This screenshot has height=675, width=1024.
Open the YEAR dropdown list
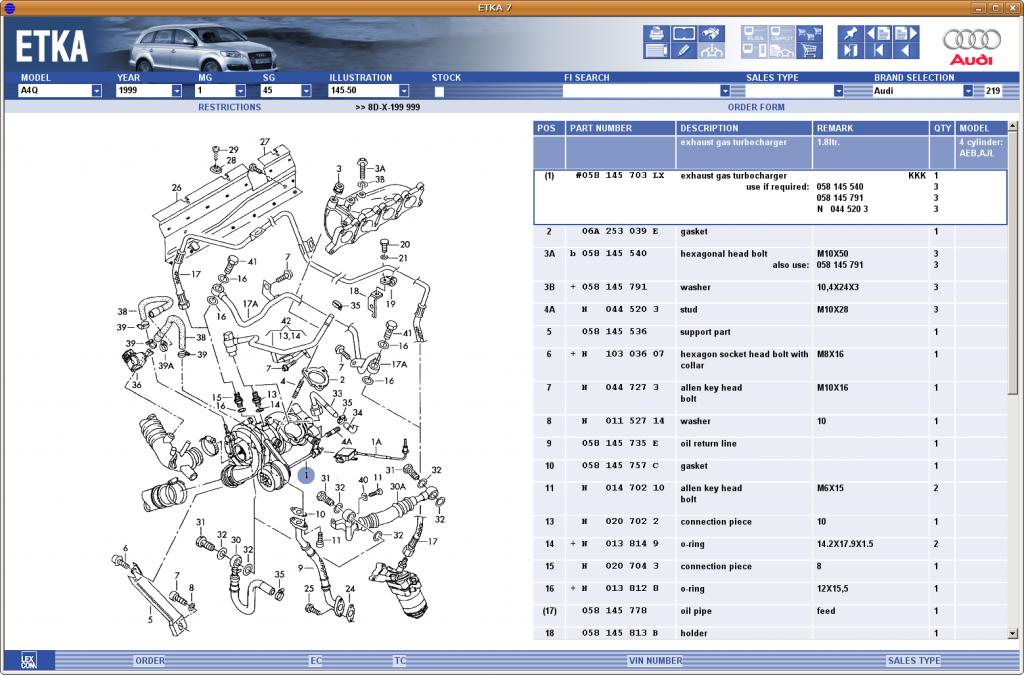click(x=176, y=91)
